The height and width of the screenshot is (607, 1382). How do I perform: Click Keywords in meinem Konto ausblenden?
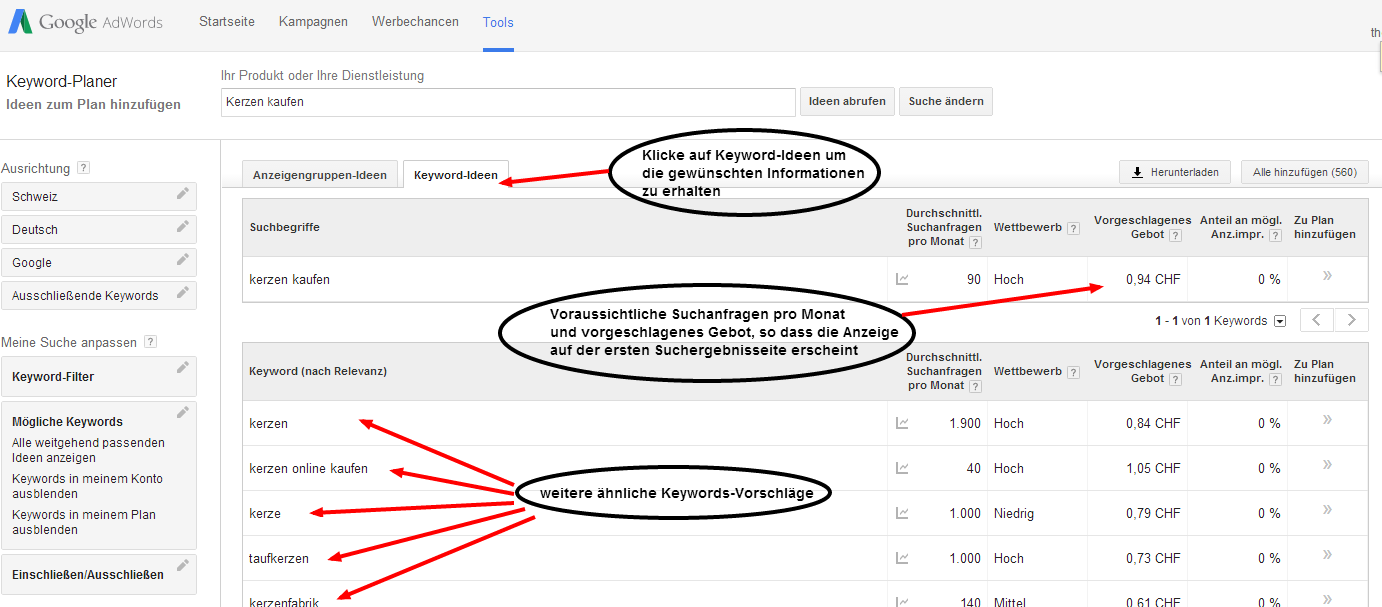click(x=87, y=486)
